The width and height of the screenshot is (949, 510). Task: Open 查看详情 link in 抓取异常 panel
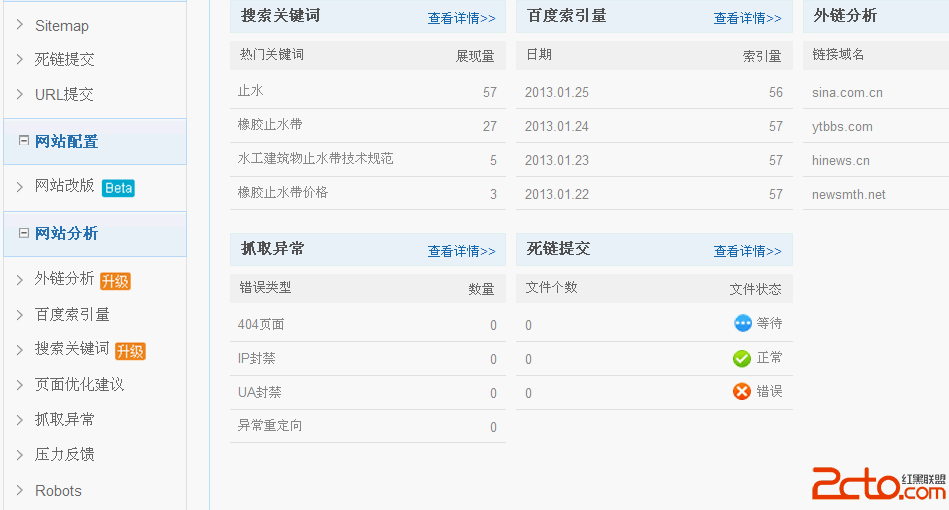click(461, 251)
